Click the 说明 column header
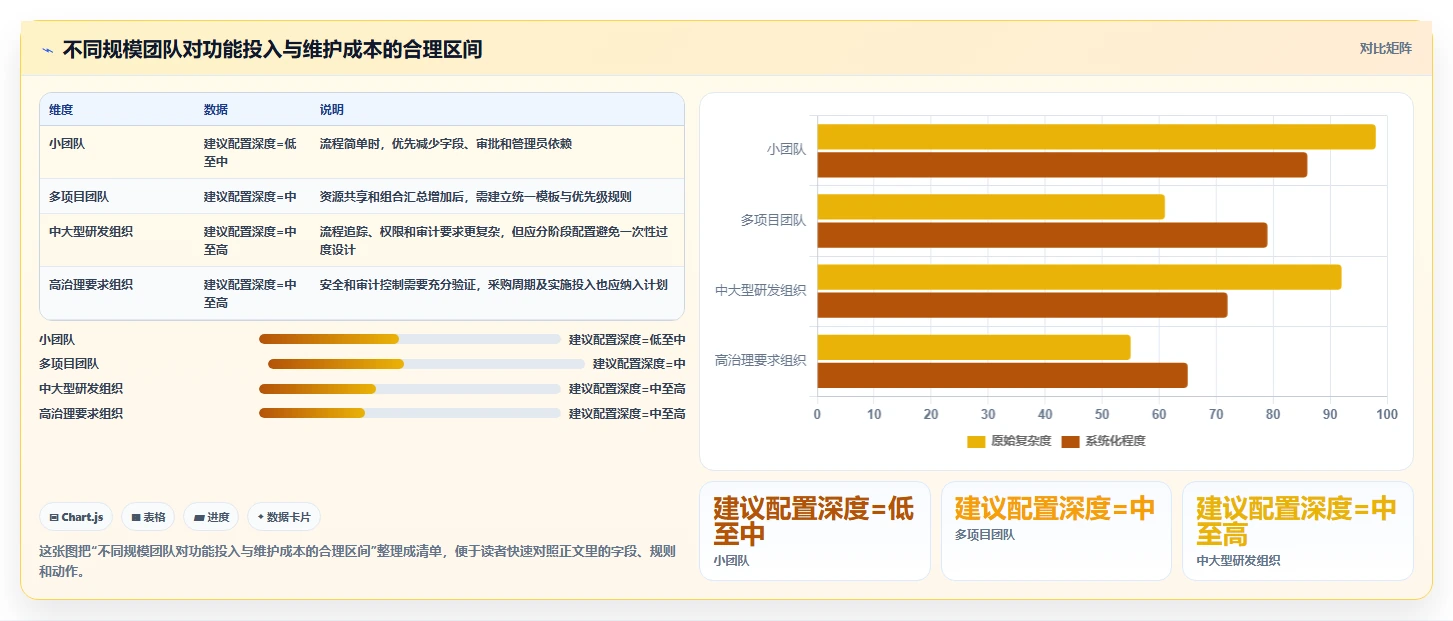 [332, 110]
